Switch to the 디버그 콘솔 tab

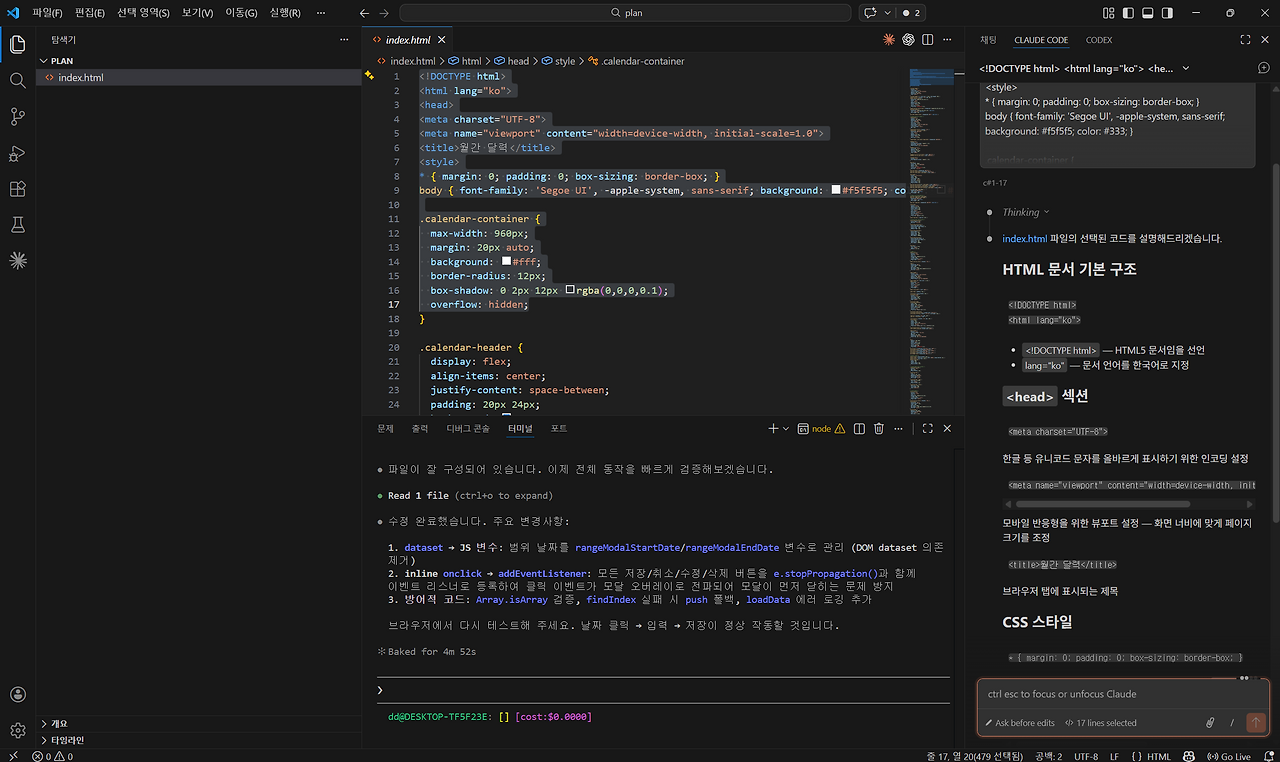[468, 429]
